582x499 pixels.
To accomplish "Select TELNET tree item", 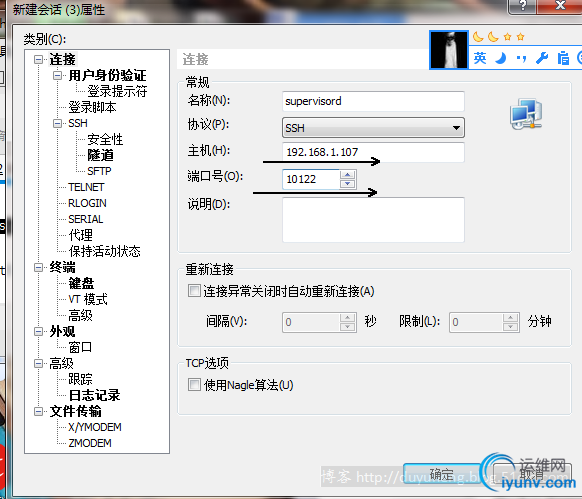I will [86, 187].
